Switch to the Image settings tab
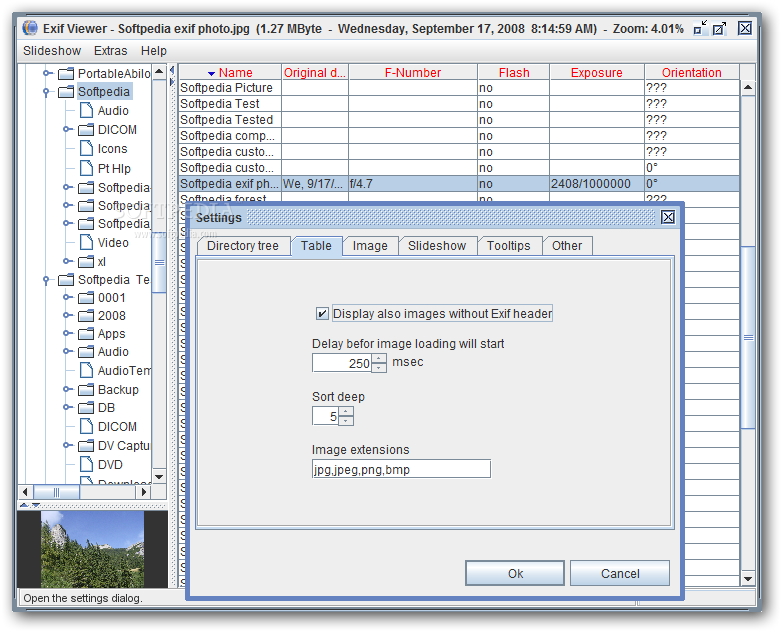 point(370,246)
